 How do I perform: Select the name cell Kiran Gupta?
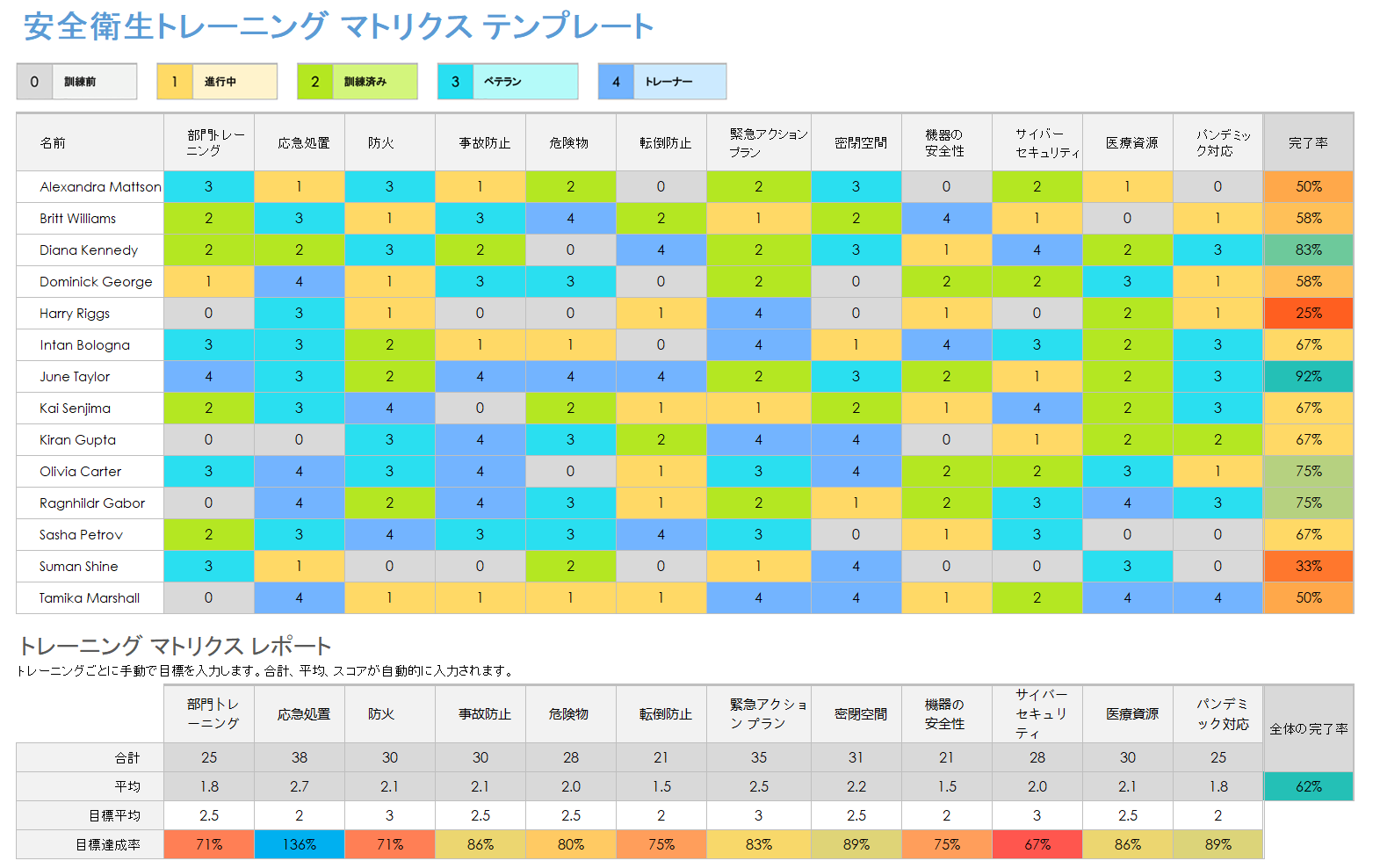click(90, 439)
